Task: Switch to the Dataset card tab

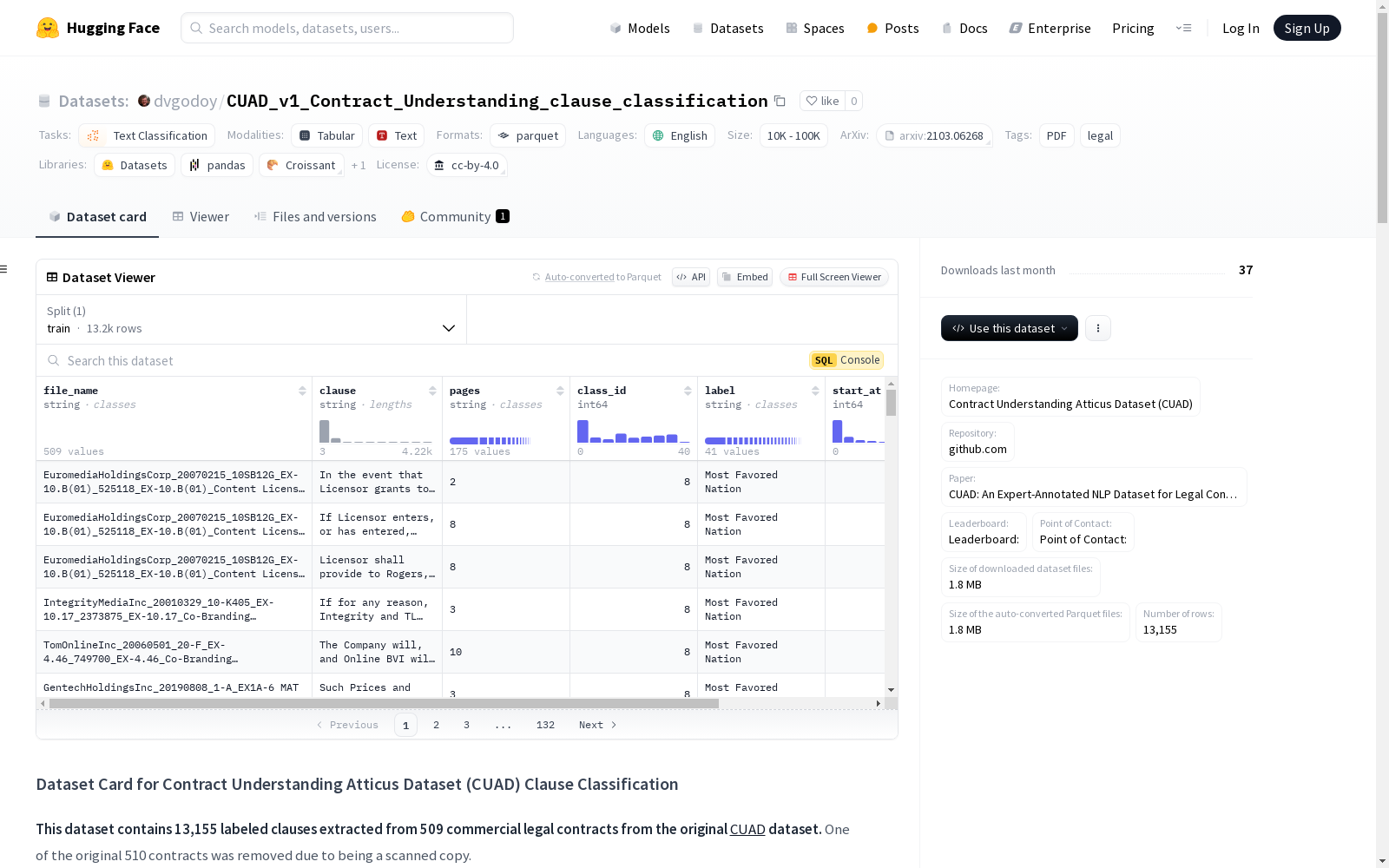Action: pyautogui.click(x=97, y=217)
